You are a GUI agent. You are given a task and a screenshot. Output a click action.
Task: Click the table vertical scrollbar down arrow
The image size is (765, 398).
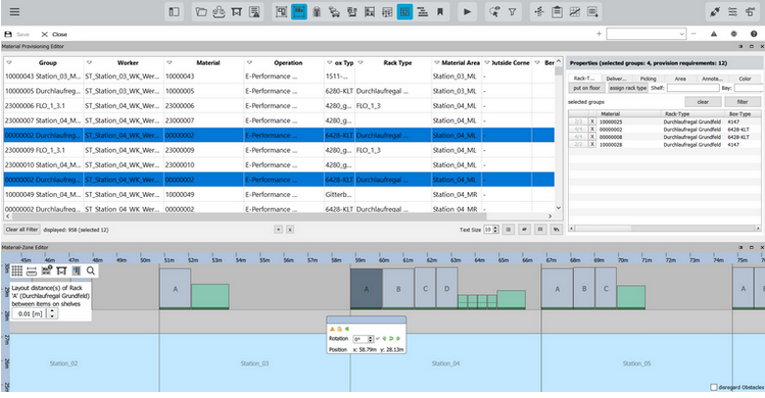coord(559,207)
